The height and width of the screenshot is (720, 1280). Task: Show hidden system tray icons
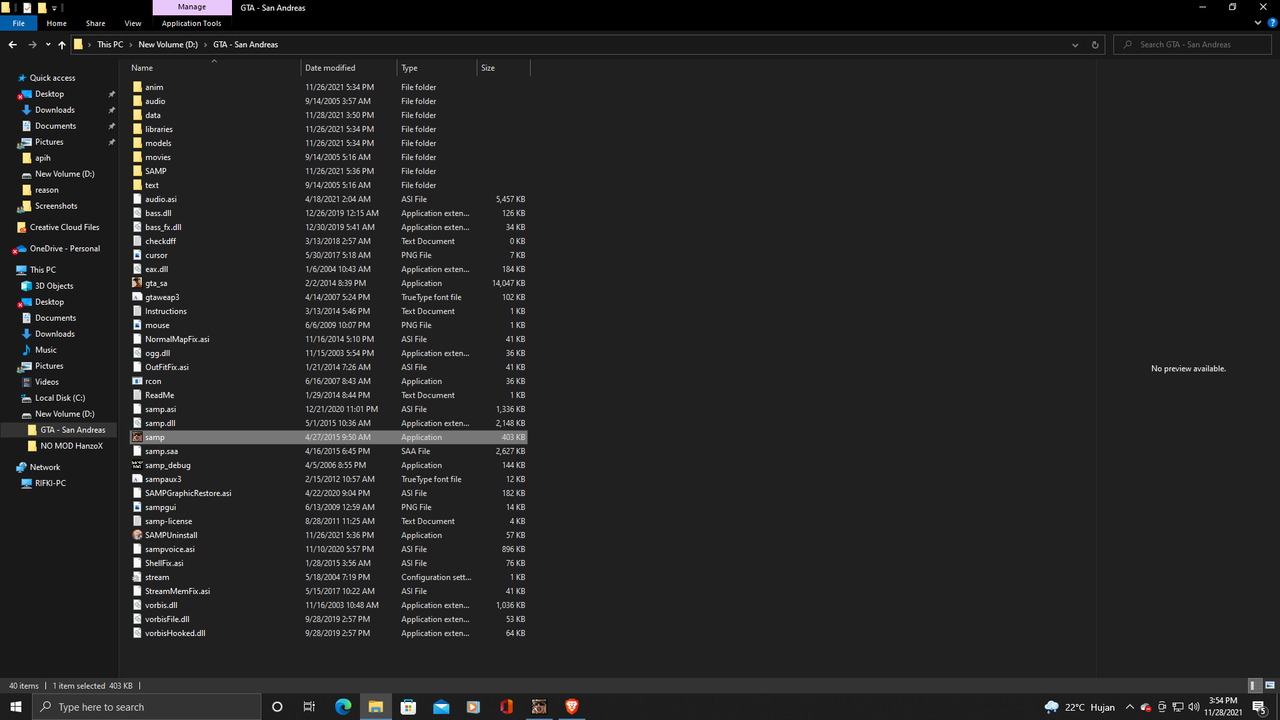click(x=1130, y=707)
